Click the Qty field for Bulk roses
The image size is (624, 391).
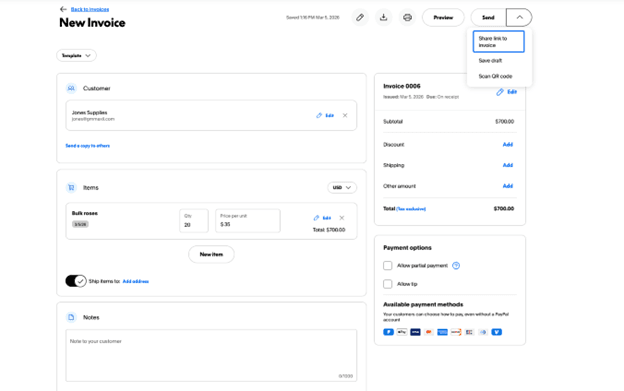pyautogui.click(x=194, y=221)
